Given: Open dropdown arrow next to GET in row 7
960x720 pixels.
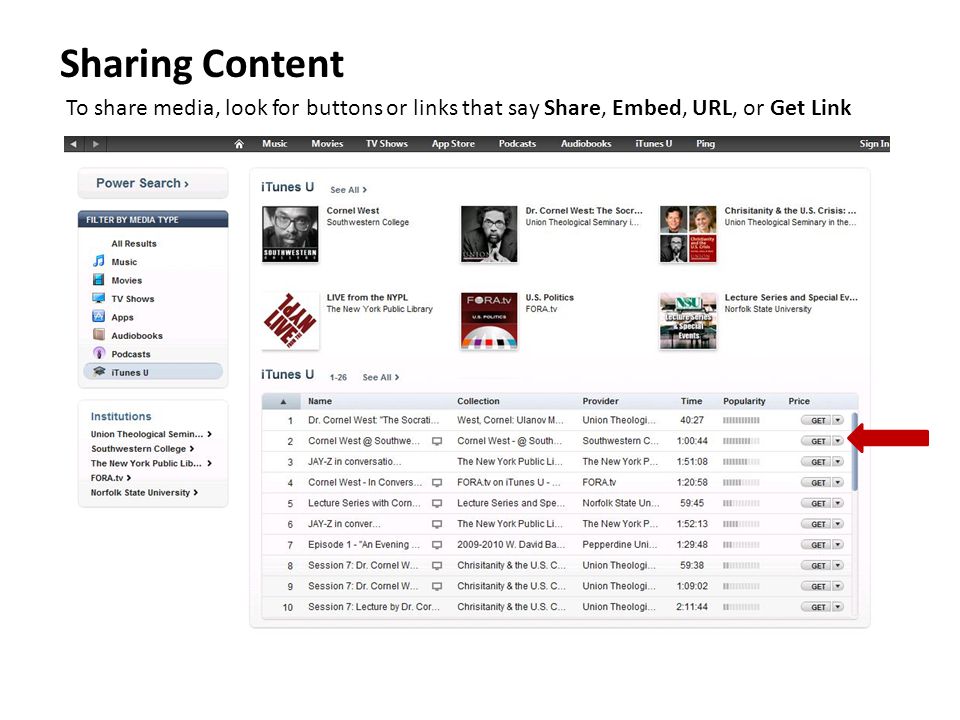Looking at the screenshot, I should pos(838,545).
